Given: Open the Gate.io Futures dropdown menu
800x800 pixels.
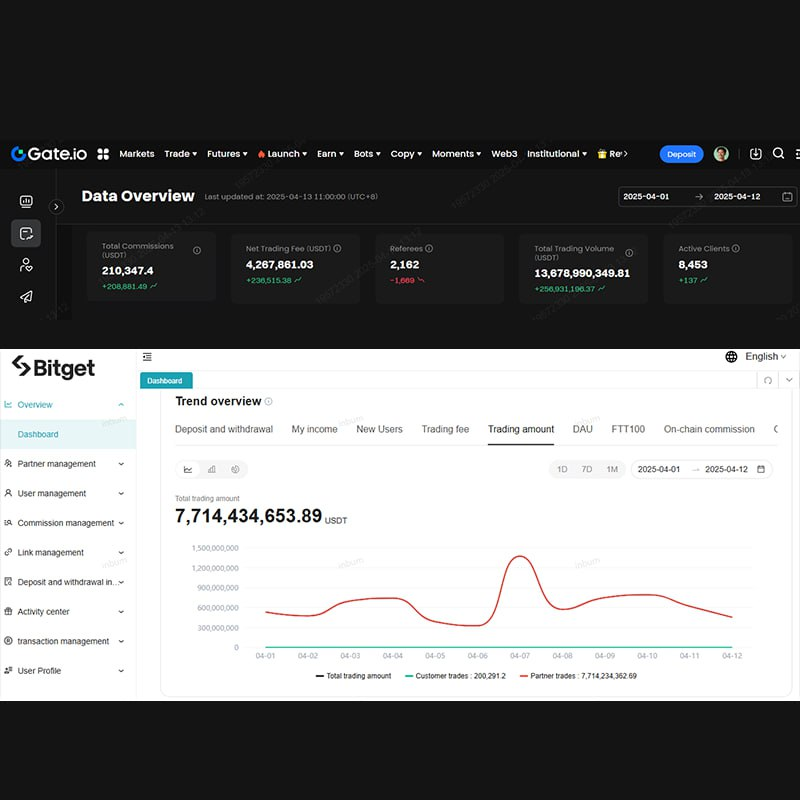Looking at the screenshot, I should (227, 154).
